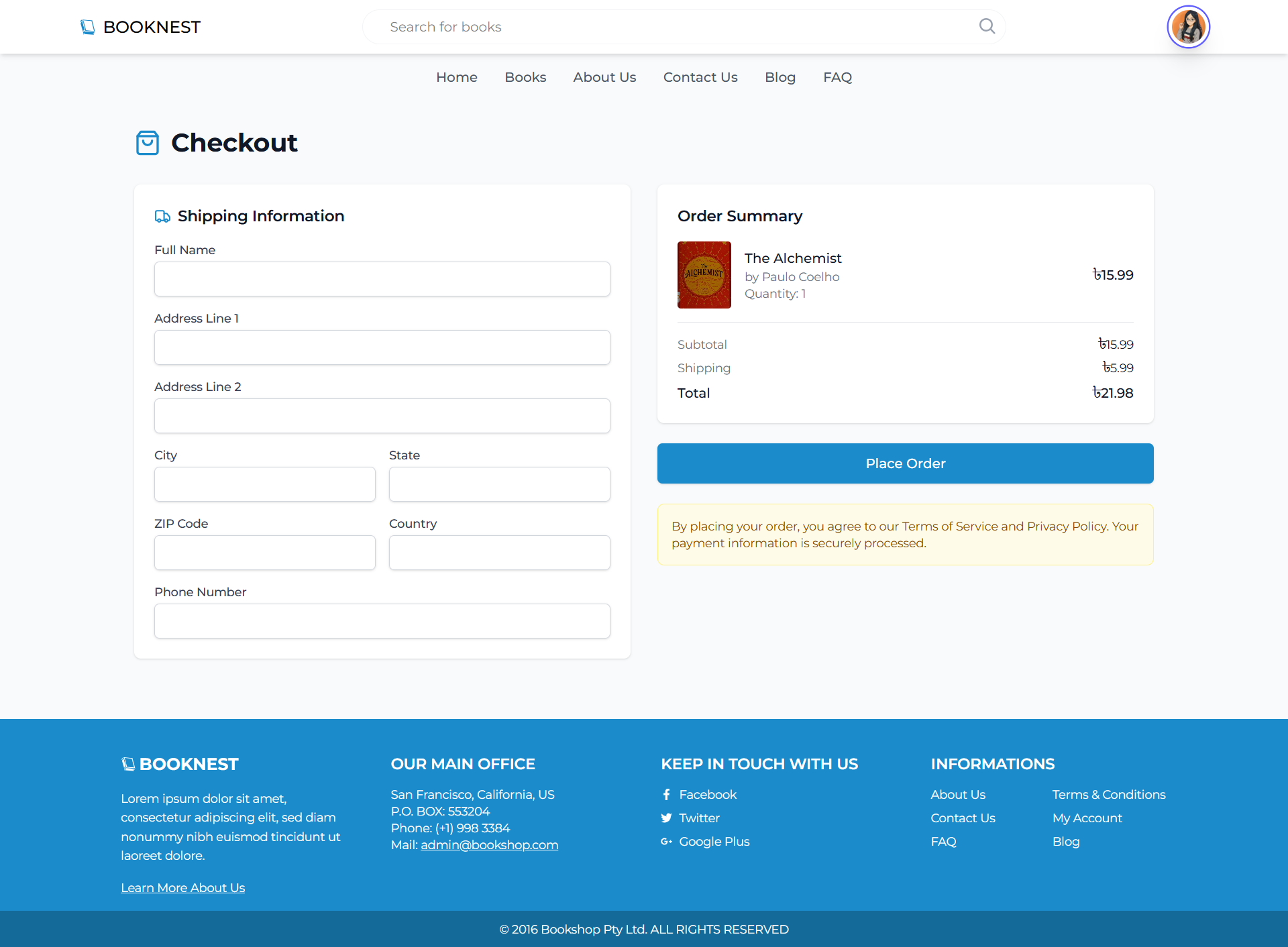The height and width of the screenshot is (947, 1288).
Task: Click the Search for books box
Action: 671,27
